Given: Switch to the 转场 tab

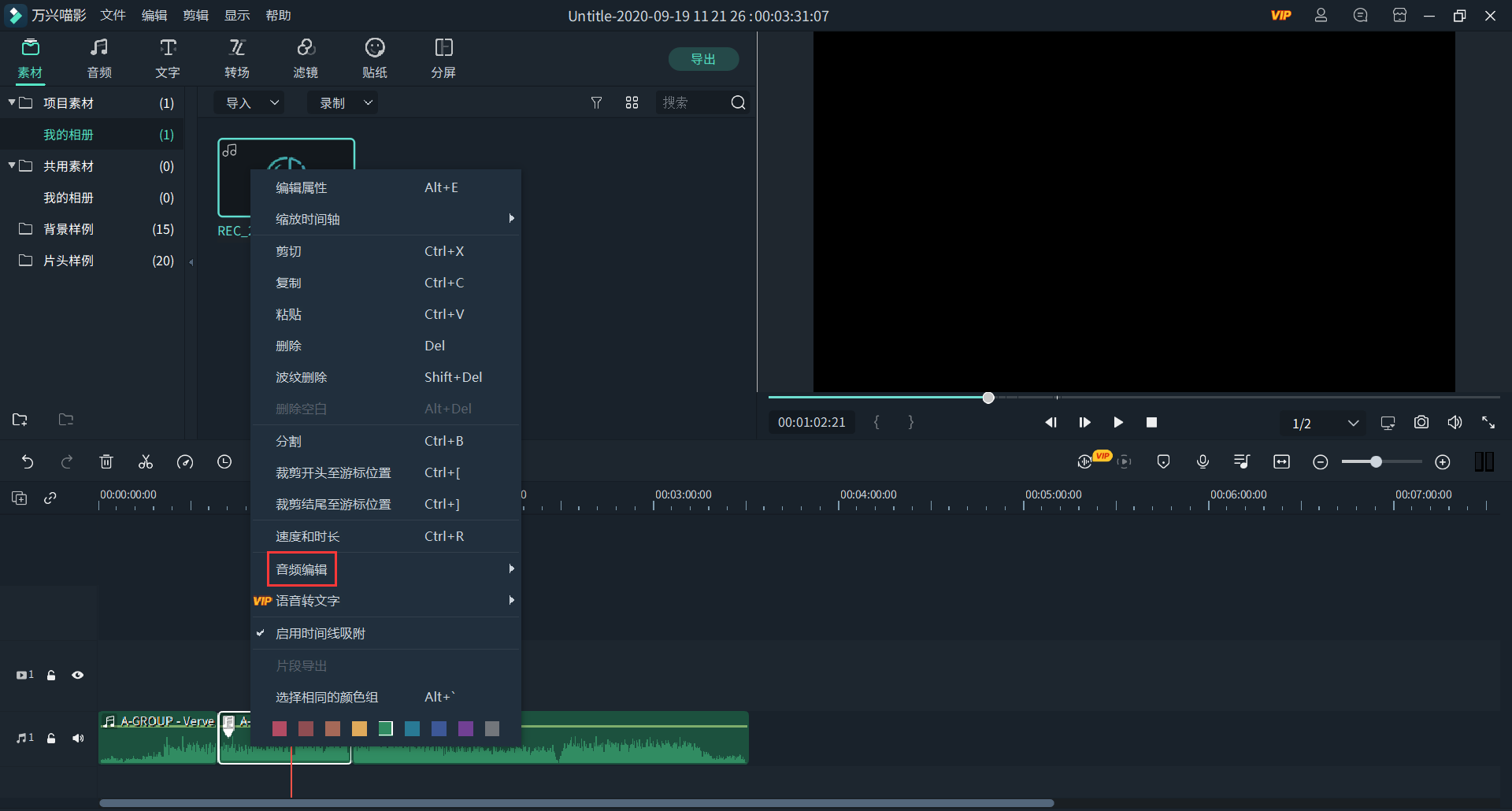Looking at the screenshot, I should [236, 58].
